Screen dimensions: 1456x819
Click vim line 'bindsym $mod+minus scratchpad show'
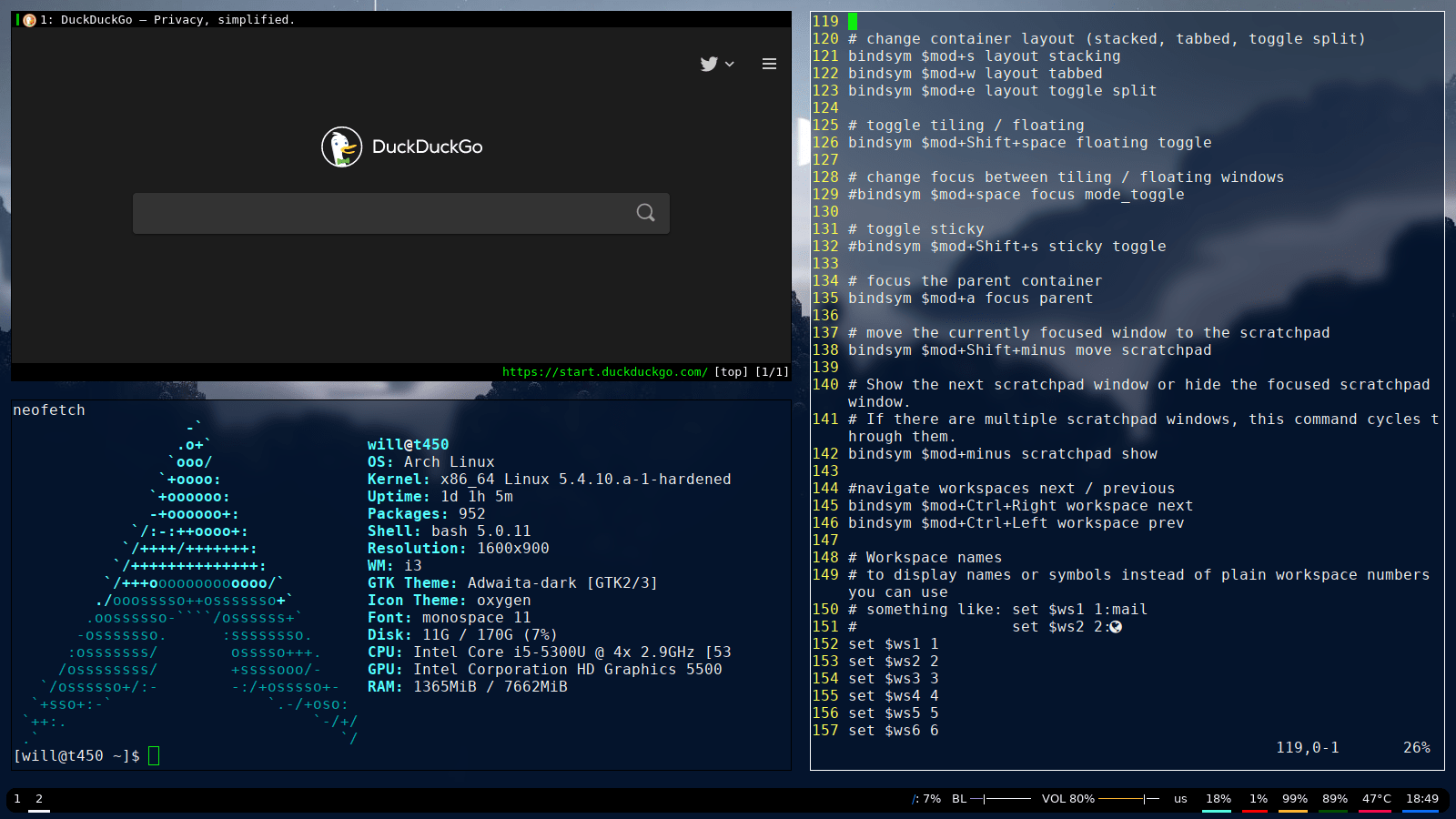1002,454
